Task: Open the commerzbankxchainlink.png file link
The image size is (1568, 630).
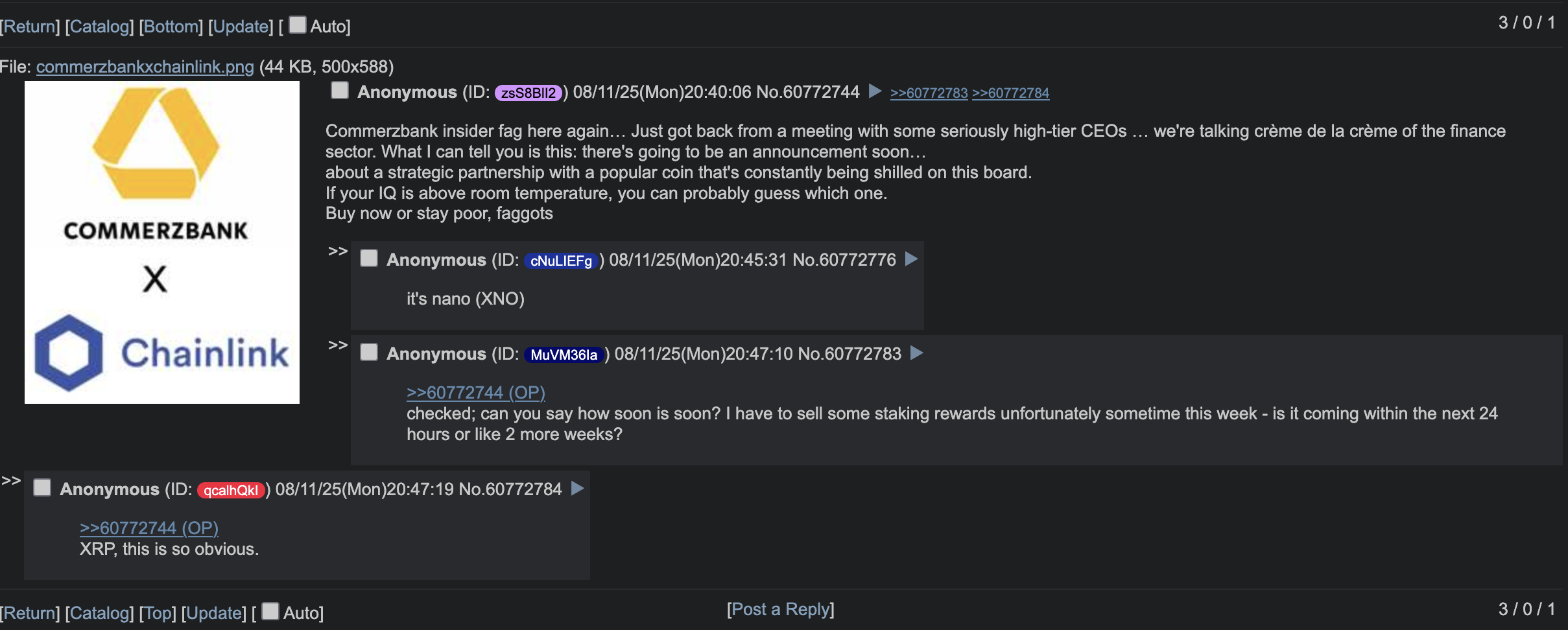Action: (145, 67)
